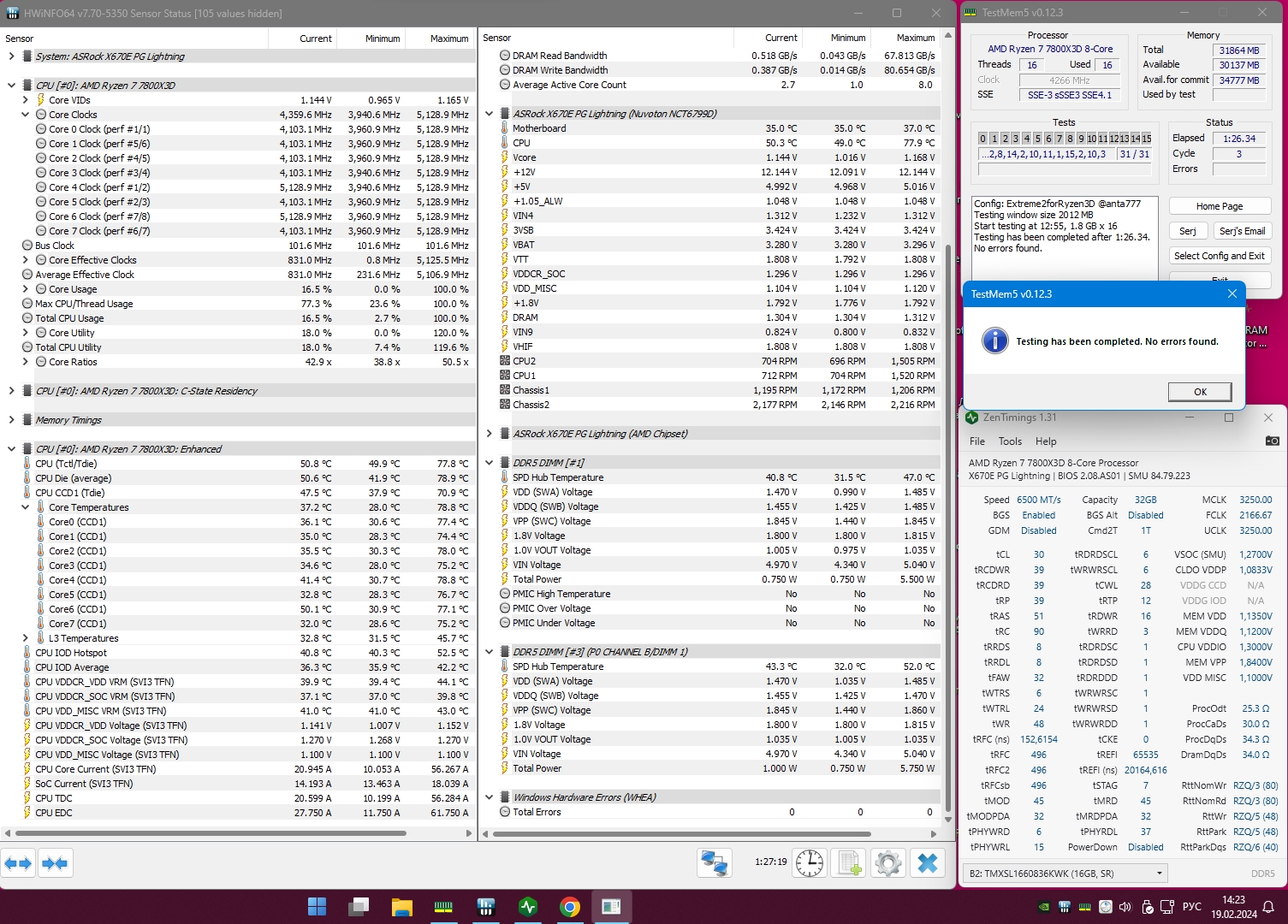The image size is (1288, 924).
Task: Expand System: ASRock X670E PG Lightning node
Action: [11, 56]
